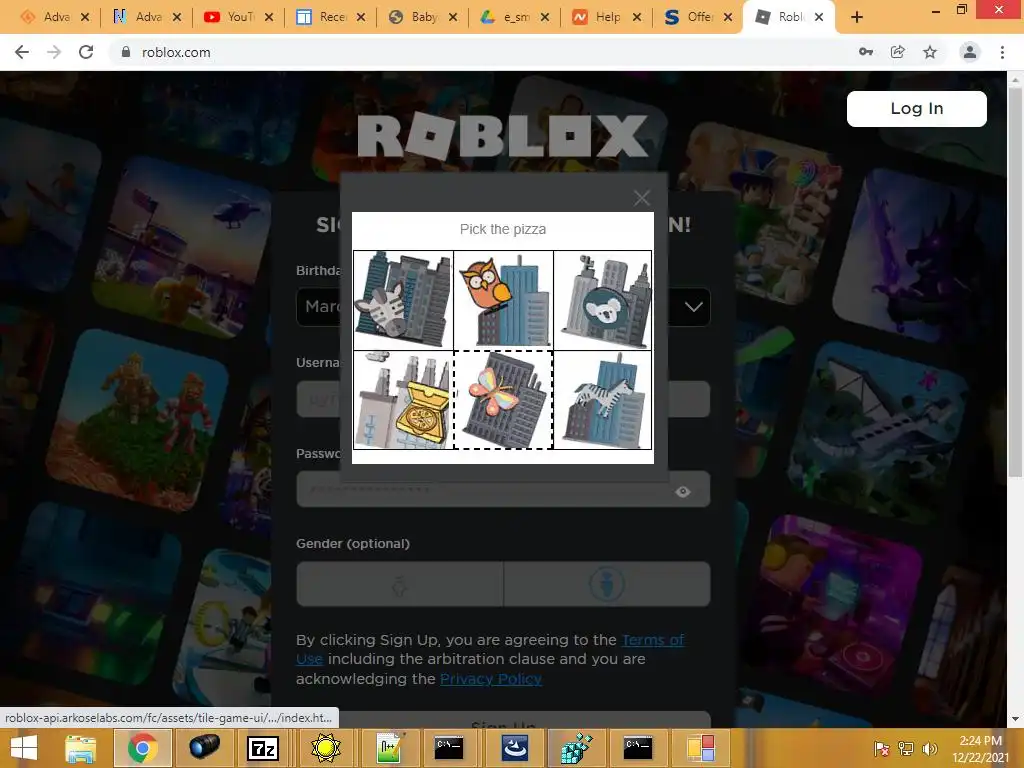Image resolution: width=1024 pixels, height=768 pixels.
Task: Close the YouTube tab
Action: [x=269, y=18]
